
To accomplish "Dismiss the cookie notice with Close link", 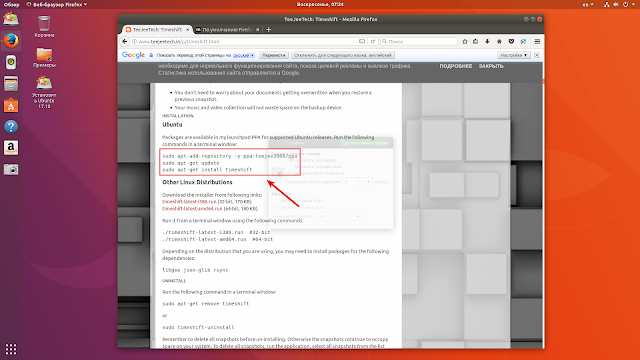I will [491, 66].
